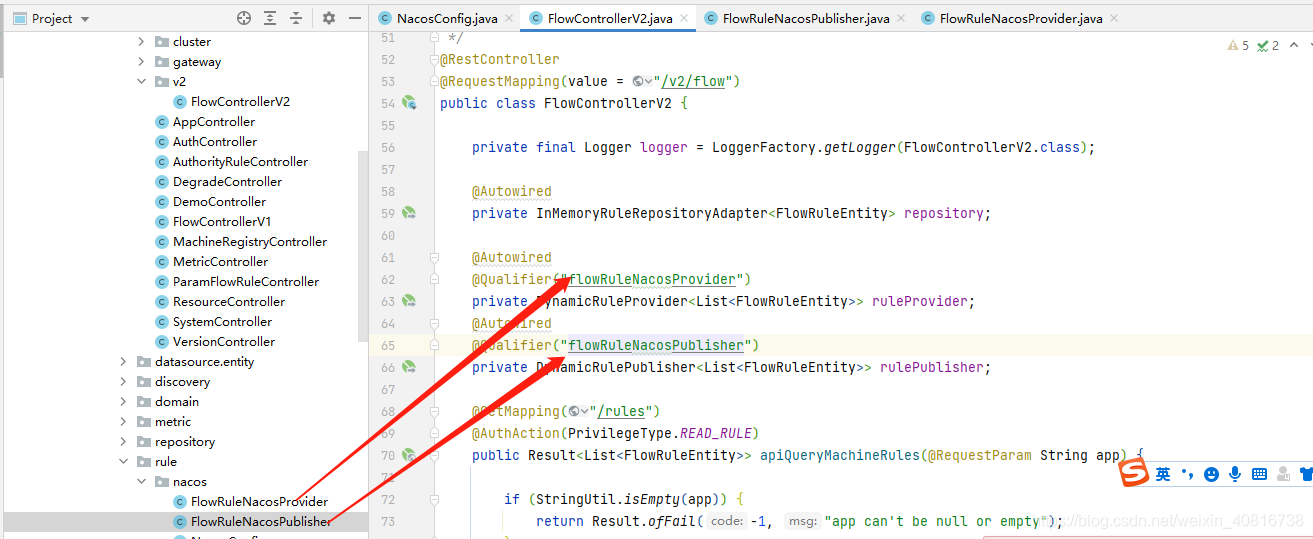Fold the code block at line 52
The image size is (1313, 539).
click(435, 59)
